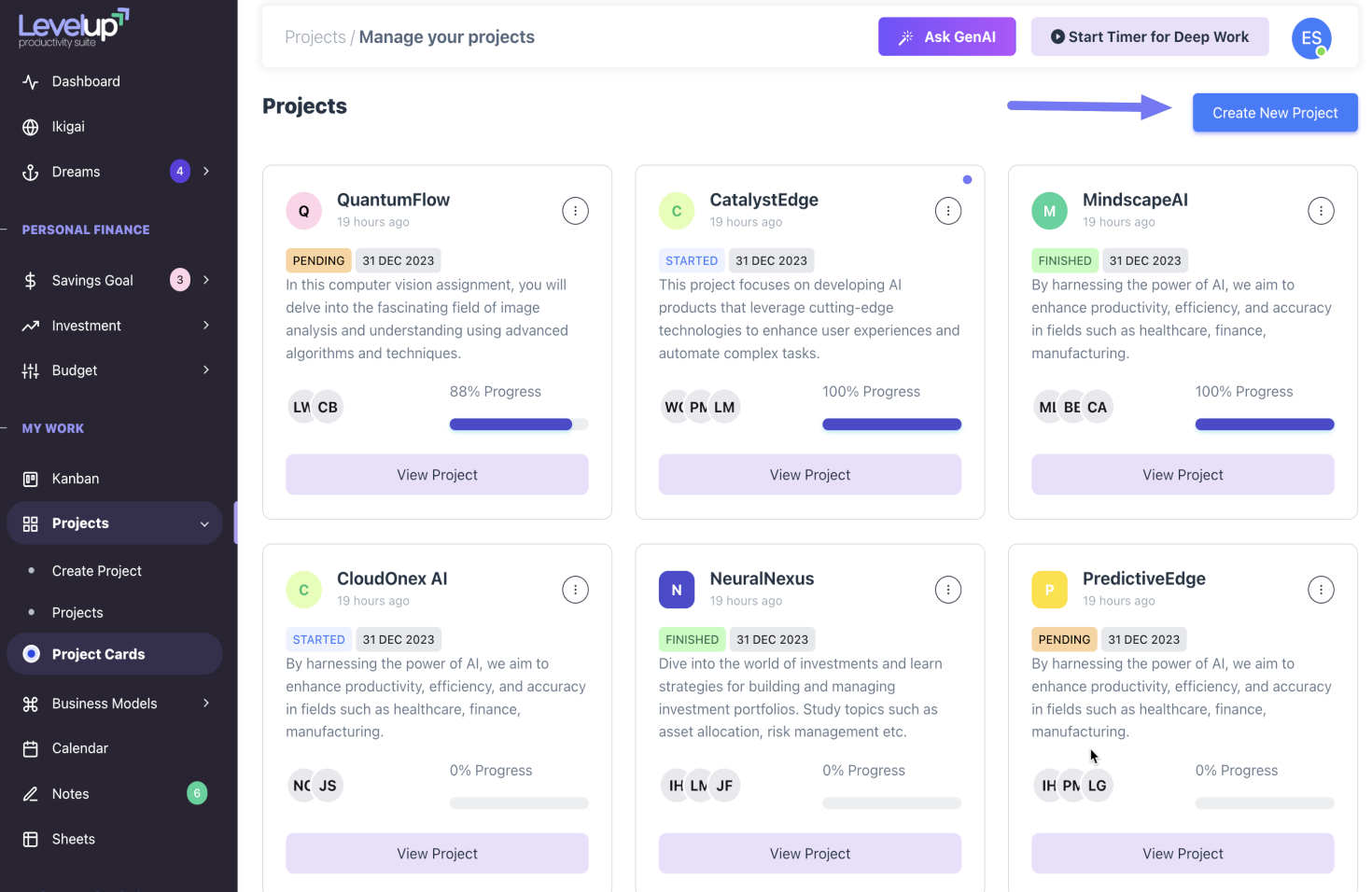Image resolution: width=1372 pixels, height=892 pixels.
Task: Expand the Dreams submenu chevron
Action: click(x=206, y=172)
